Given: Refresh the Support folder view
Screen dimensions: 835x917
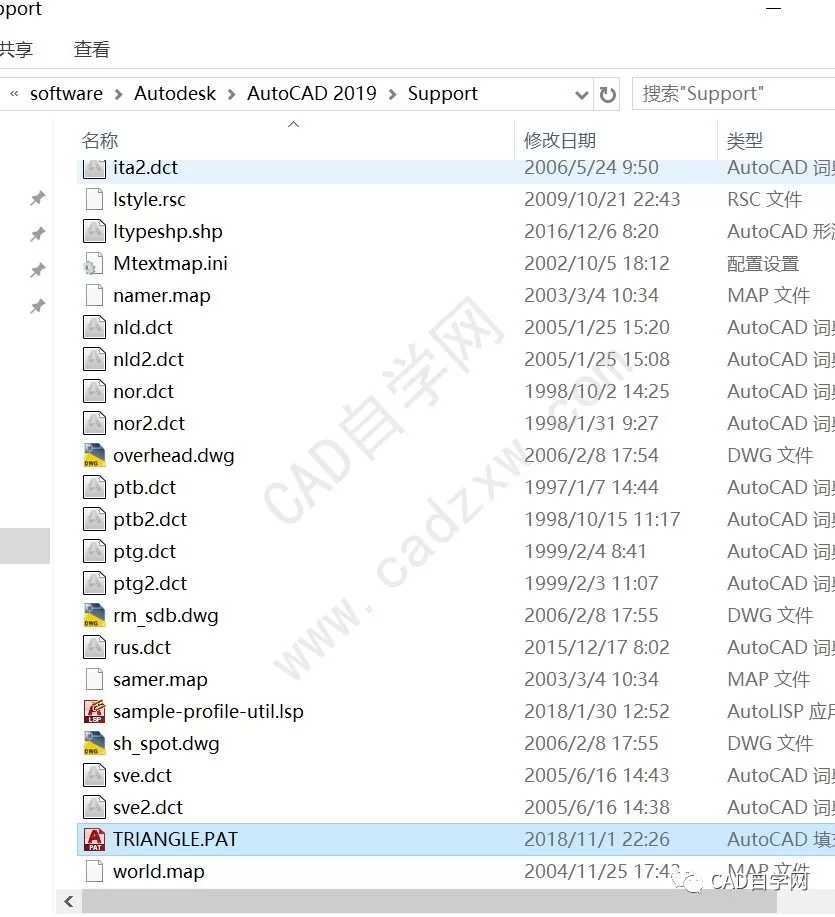Looking at the screenshot, I should click(x=608, y=94).
